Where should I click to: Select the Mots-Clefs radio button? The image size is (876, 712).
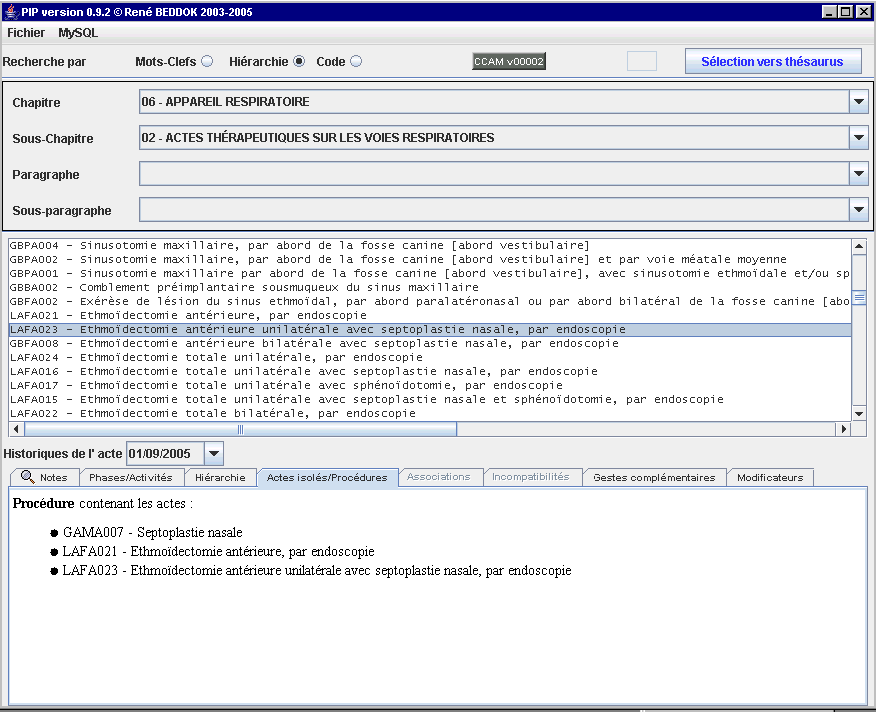207,61
